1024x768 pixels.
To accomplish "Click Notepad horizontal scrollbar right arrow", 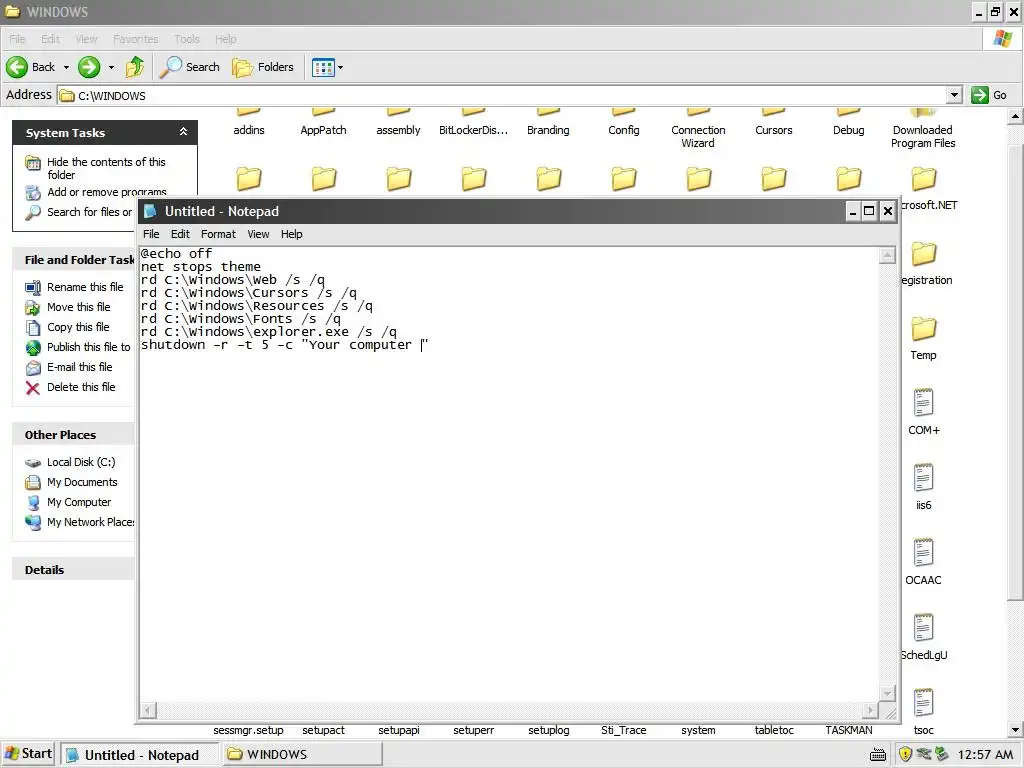I will pyautogui.click(x=870, y=710).
